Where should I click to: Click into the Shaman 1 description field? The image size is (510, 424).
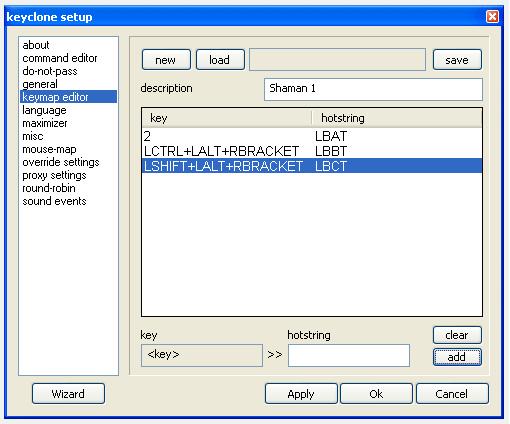point(373,89)
